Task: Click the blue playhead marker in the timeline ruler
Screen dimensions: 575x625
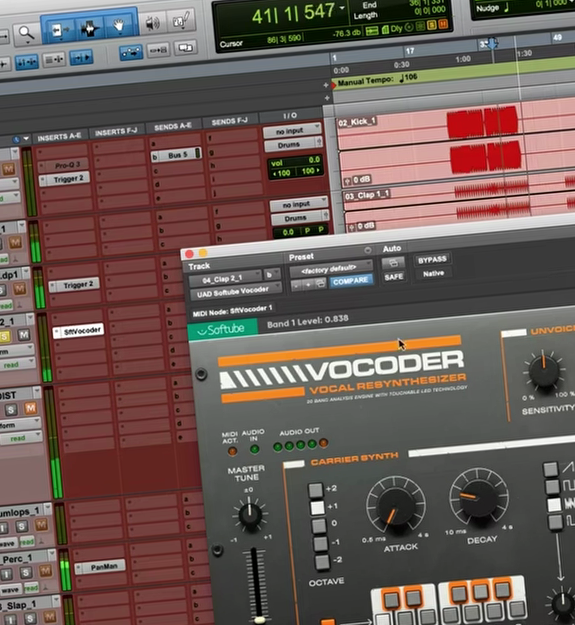Action: 493,43
